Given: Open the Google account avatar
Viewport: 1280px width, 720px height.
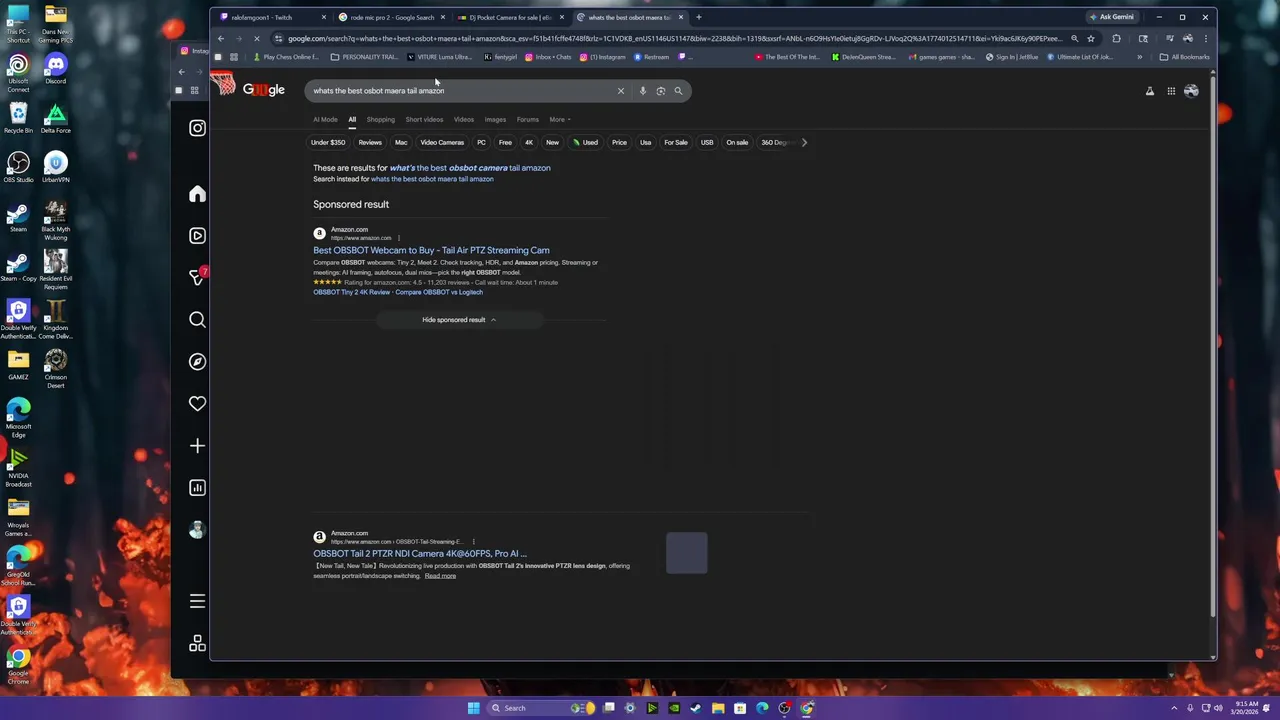Looking at the screenshot, I should tap(1191, 91).
